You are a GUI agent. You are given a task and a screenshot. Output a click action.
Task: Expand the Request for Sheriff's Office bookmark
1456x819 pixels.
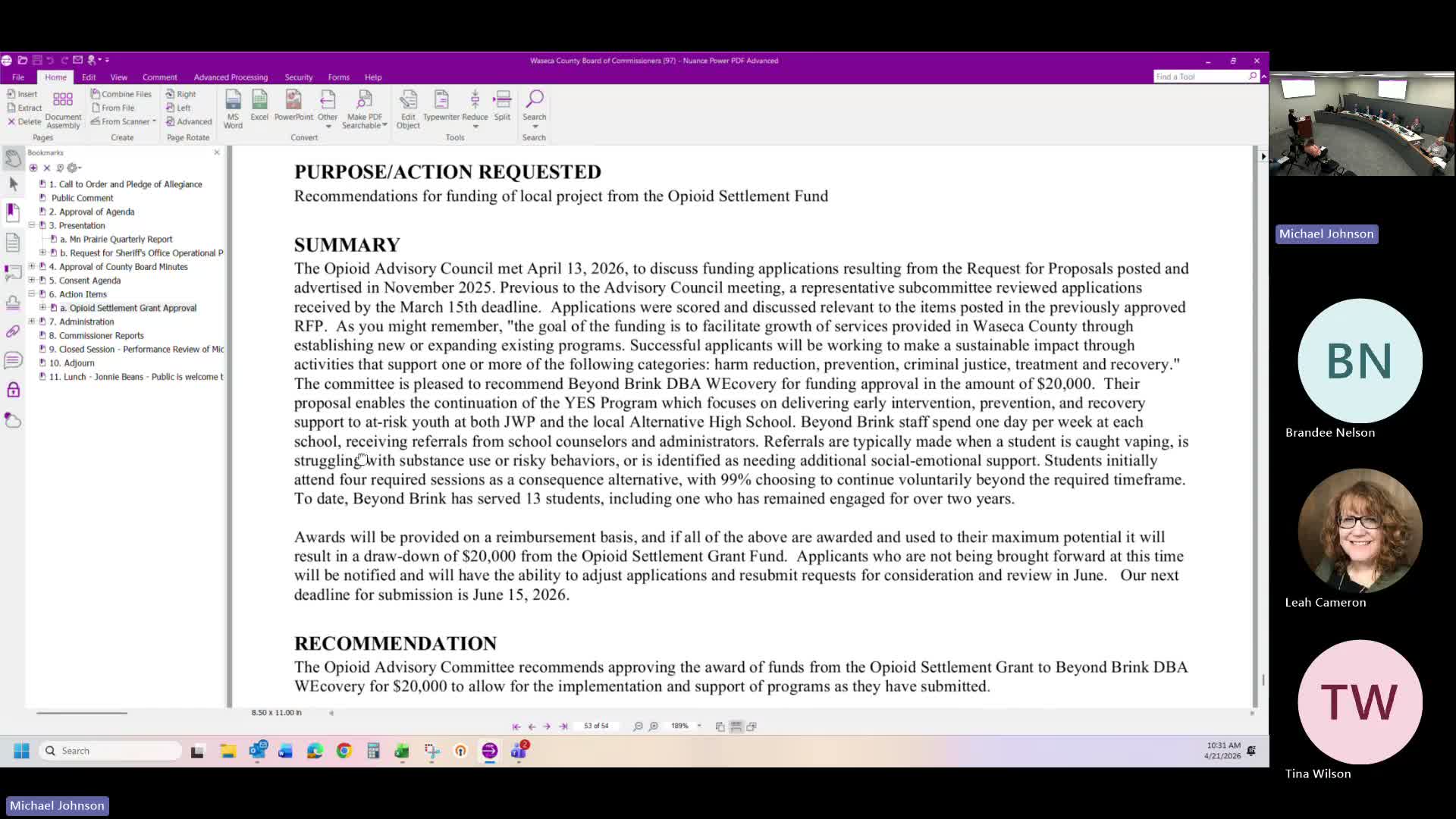[x=42, y=253]
